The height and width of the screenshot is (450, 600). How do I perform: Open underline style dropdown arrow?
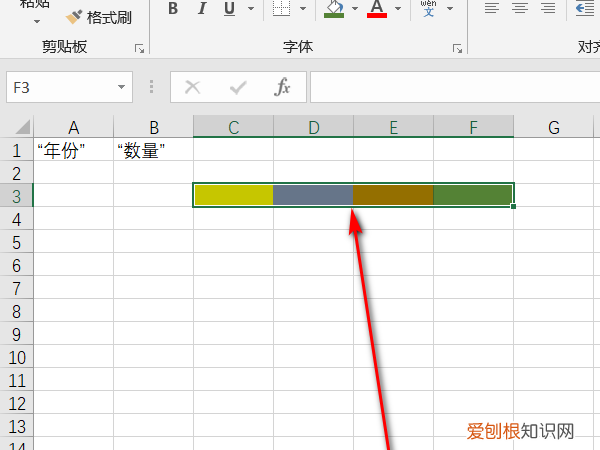pos(251,8)
